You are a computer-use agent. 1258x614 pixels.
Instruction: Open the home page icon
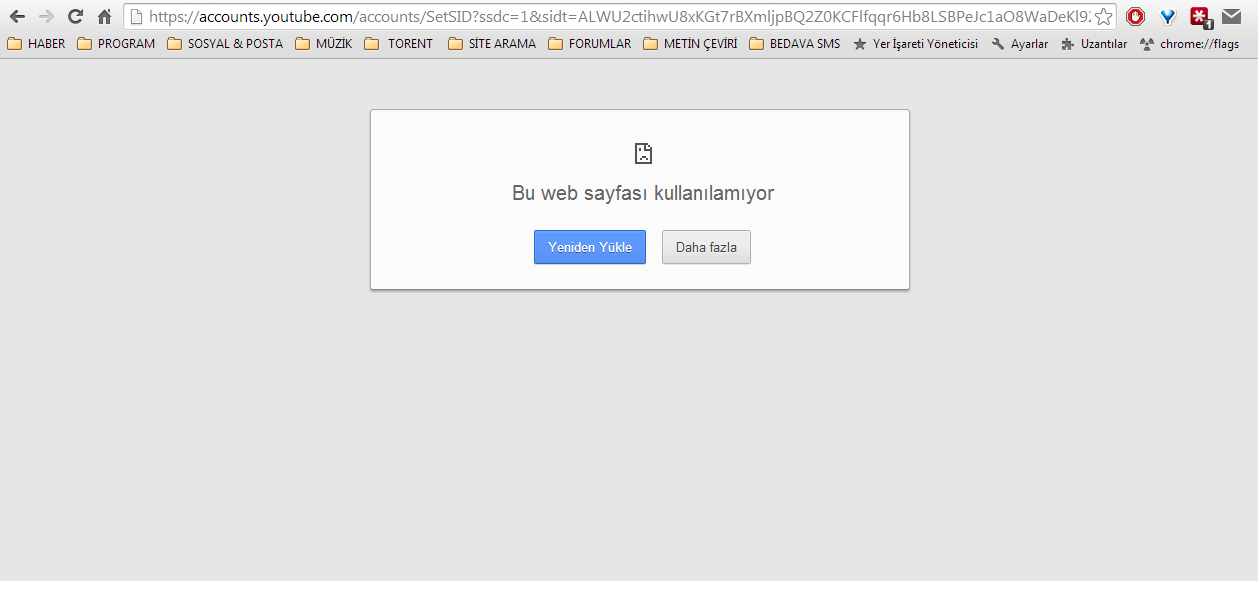[104, 16]
